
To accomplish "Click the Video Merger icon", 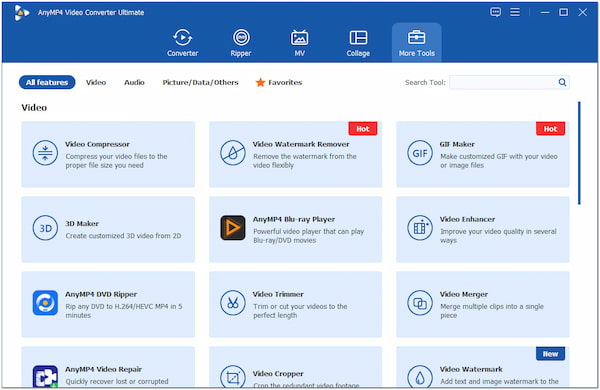I will tap(420, 303).
